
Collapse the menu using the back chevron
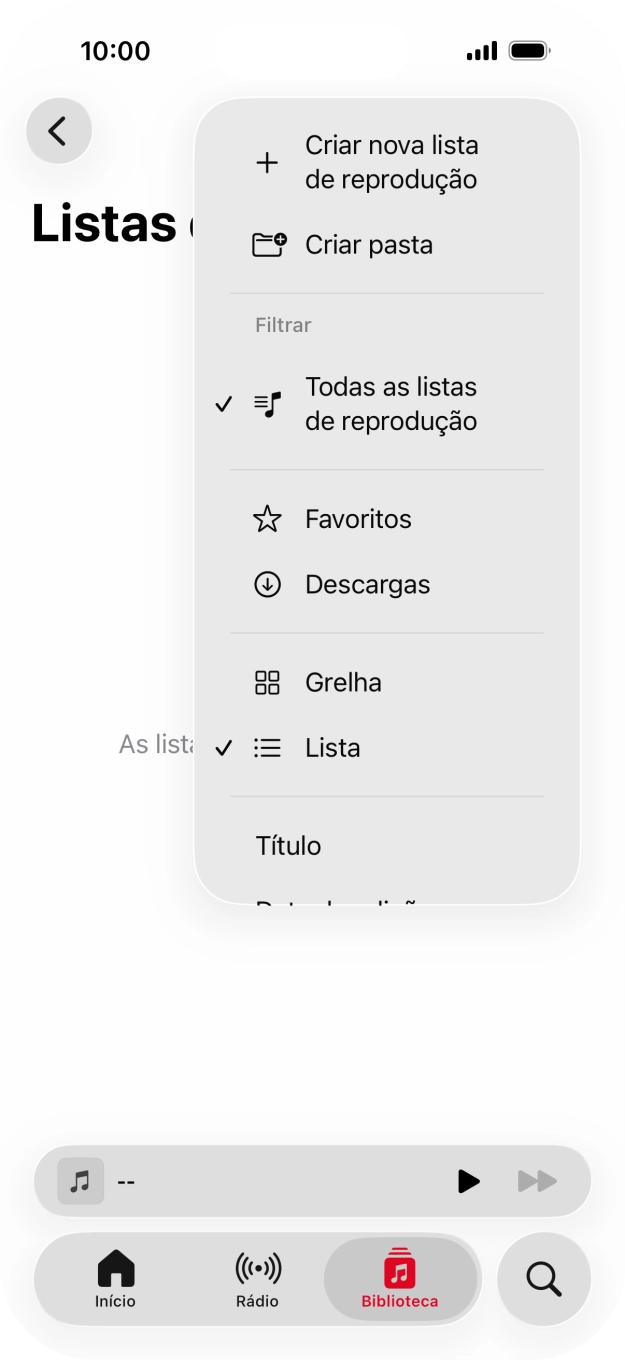click(x=58, y=130)
